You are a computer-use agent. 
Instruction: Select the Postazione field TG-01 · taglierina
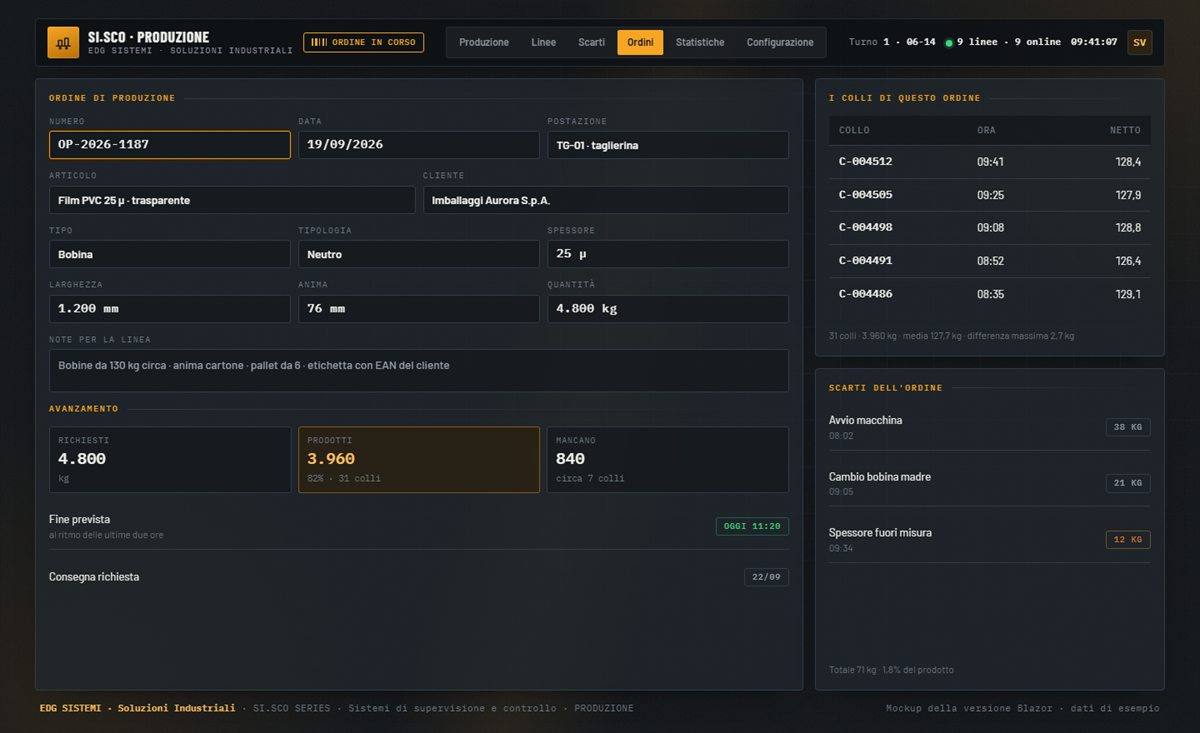[668, 145]
